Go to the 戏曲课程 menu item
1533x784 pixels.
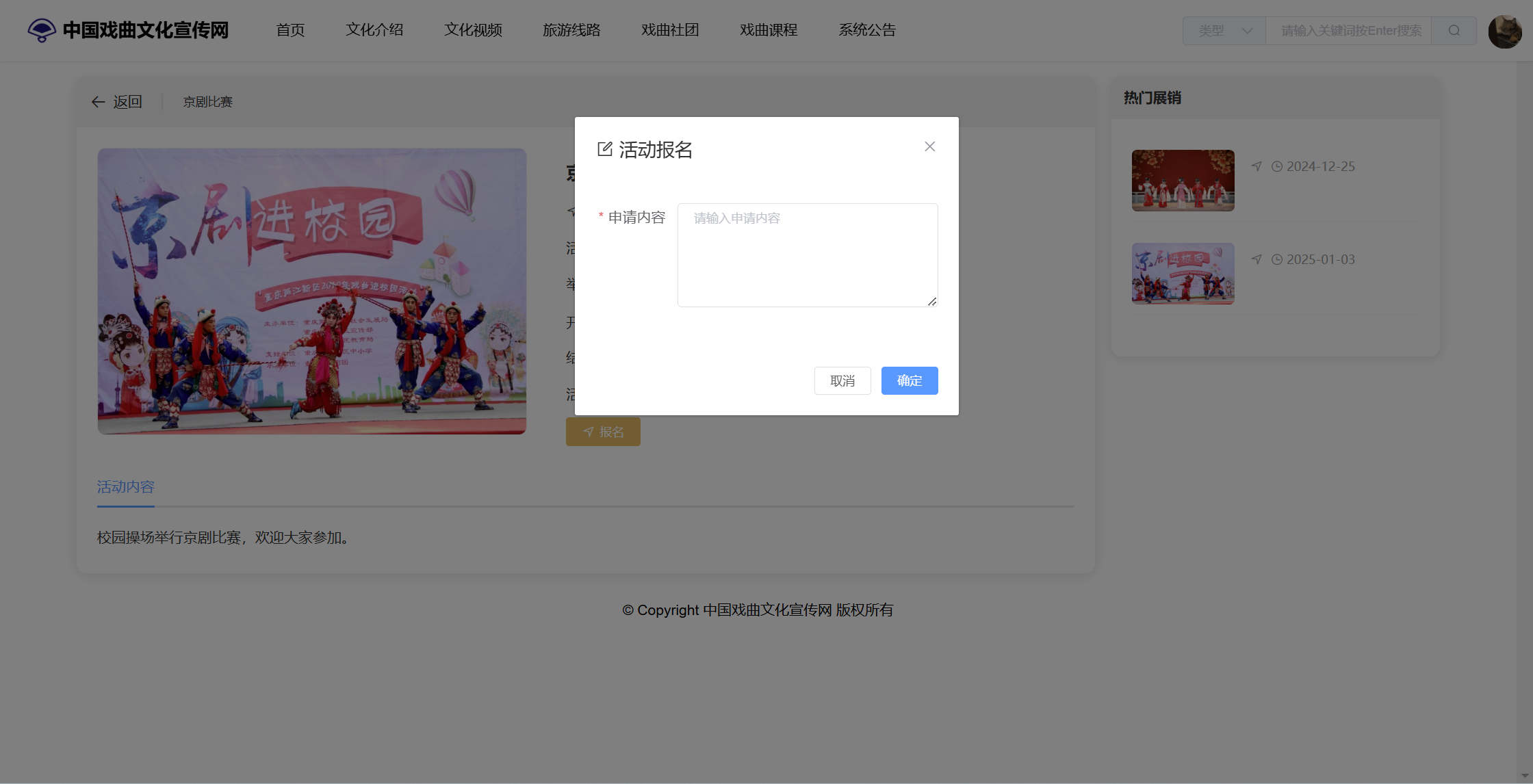(x=769, y=30)
